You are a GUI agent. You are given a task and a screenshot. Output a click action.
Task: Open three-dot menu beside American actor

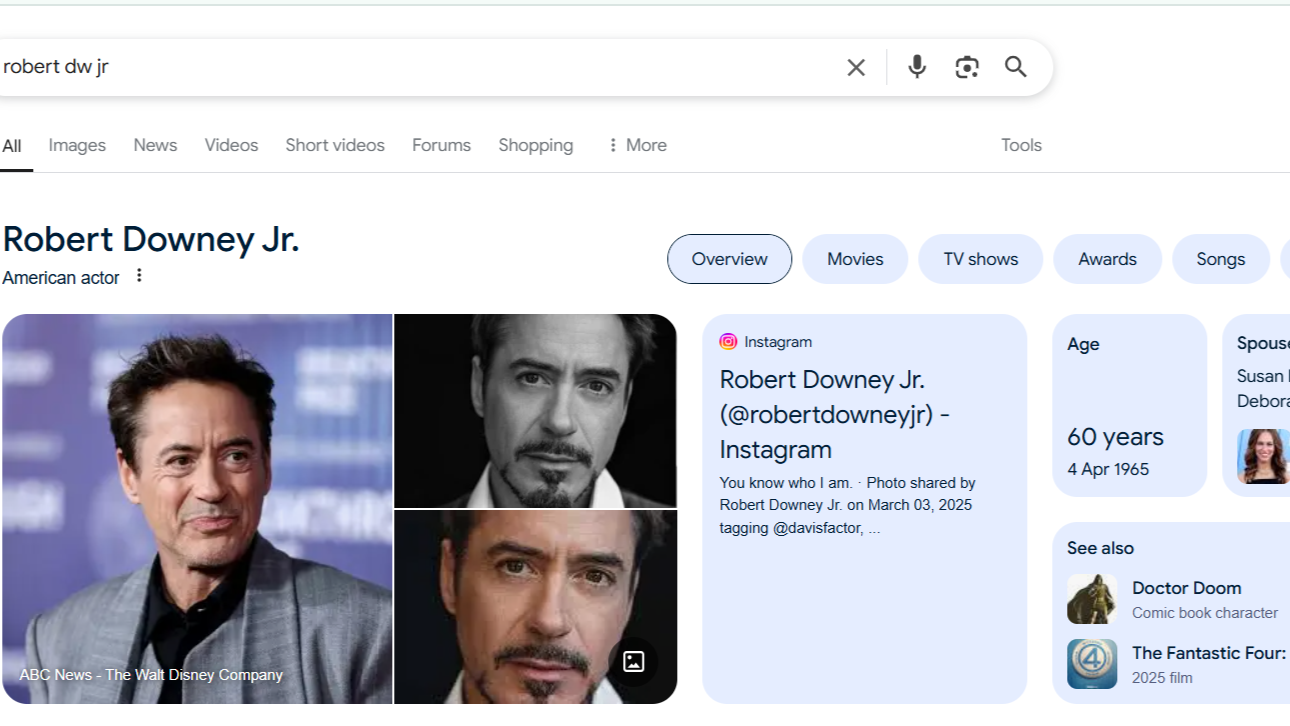click(139, 276)
